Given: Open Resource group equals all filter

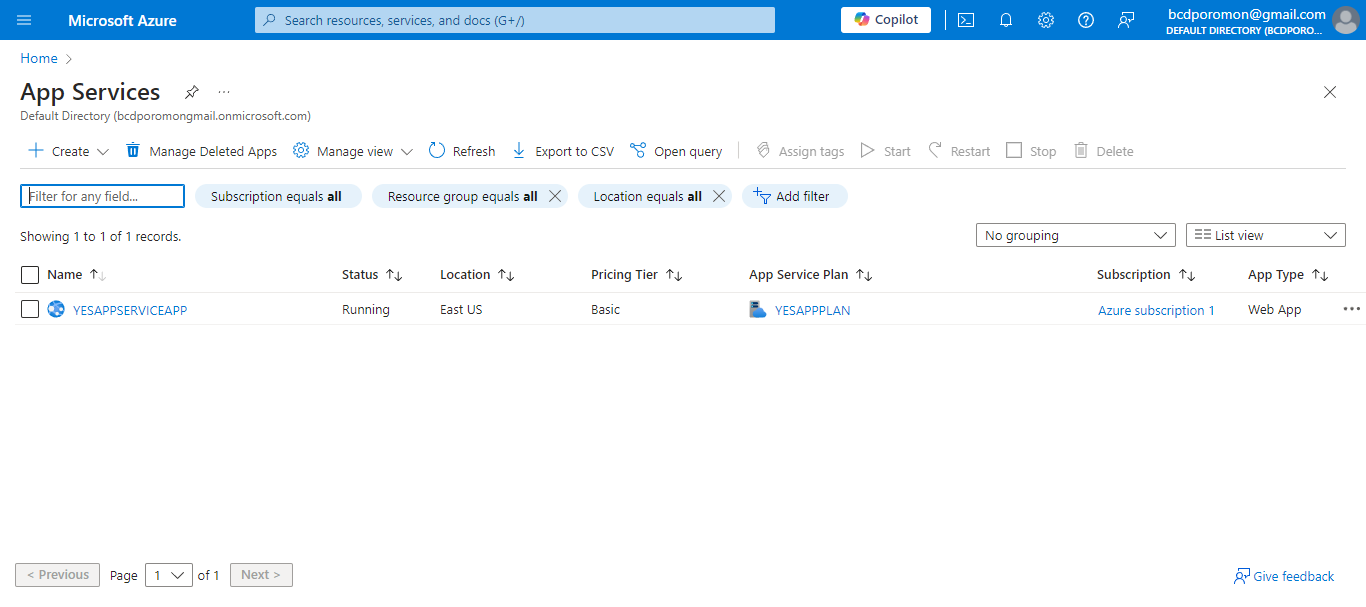Looking at the screenshot, I should pyautogui.click(x=462, y=196).
